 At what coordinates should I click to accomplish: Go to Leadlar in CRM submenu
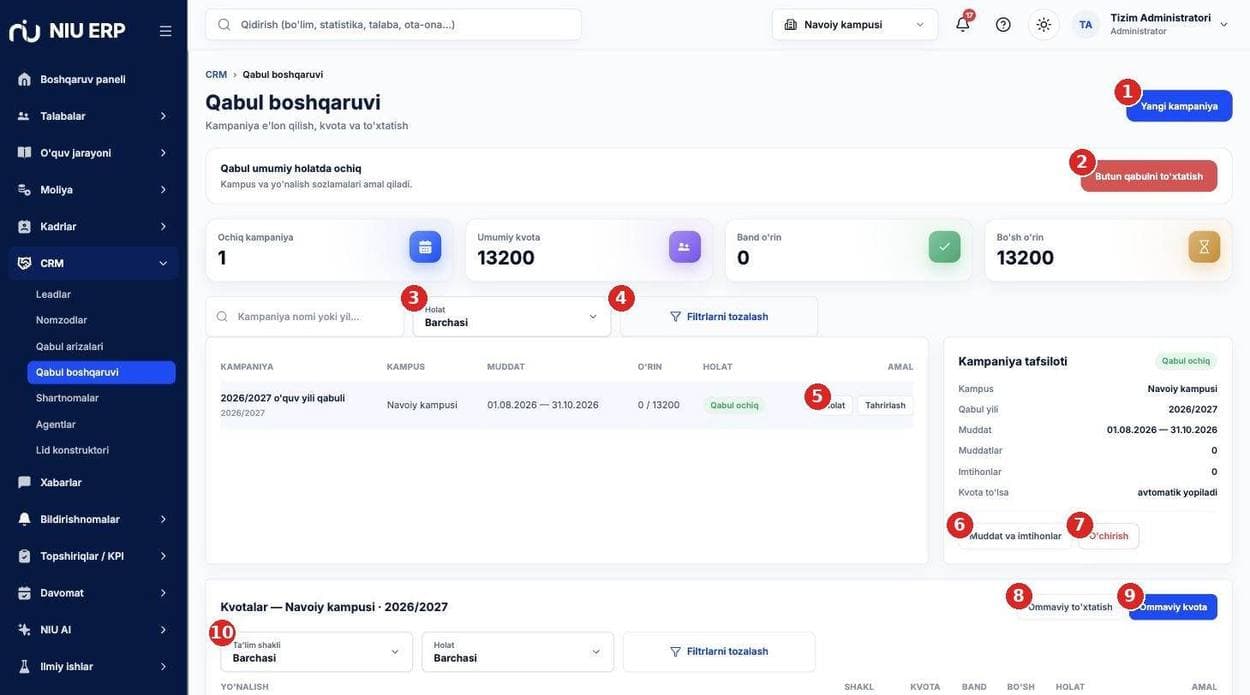coord(54,294)
